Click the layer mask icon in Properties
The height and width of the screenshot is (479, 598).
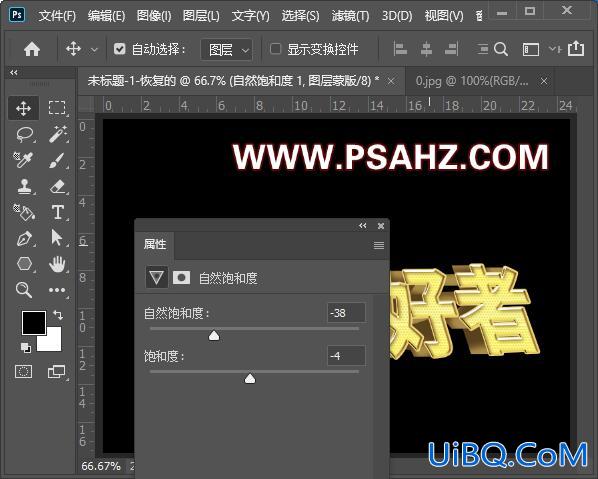click(181, 277)
